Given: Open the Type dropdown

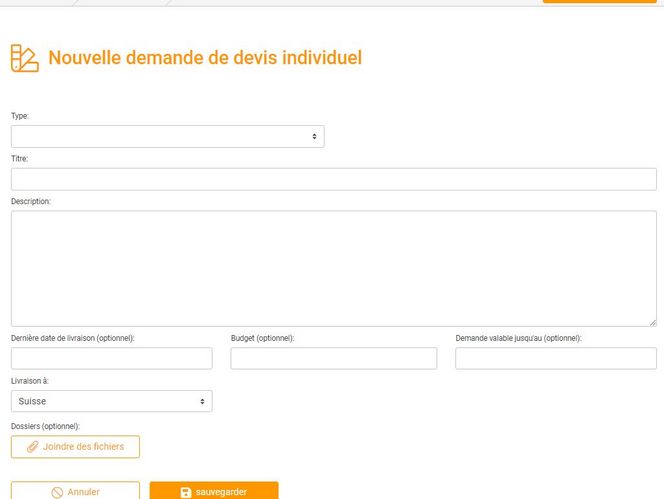Looking at the screenshot, I should coord(167,136).
